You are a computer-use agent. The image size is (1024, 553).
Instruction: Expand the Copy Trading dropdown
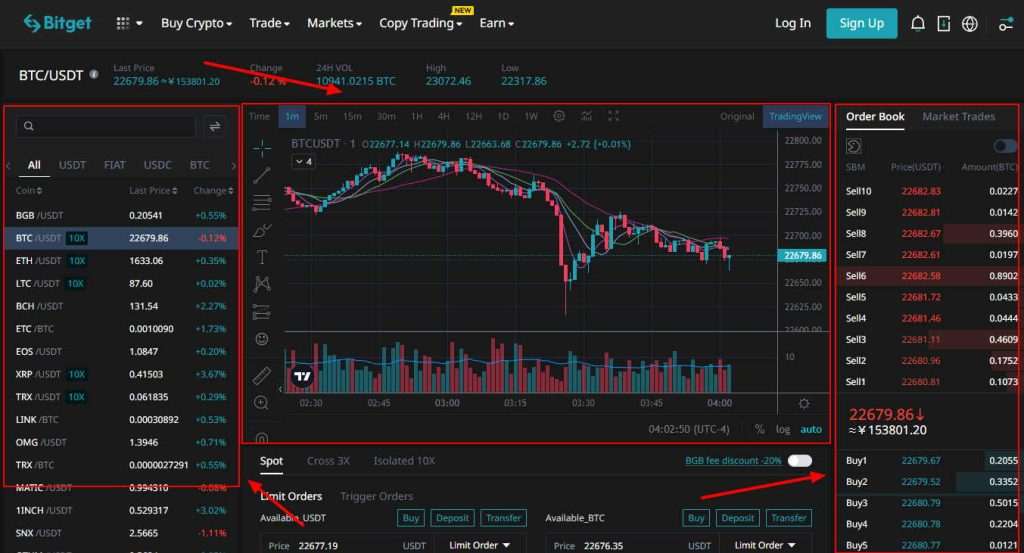click(x=421, y=24)
